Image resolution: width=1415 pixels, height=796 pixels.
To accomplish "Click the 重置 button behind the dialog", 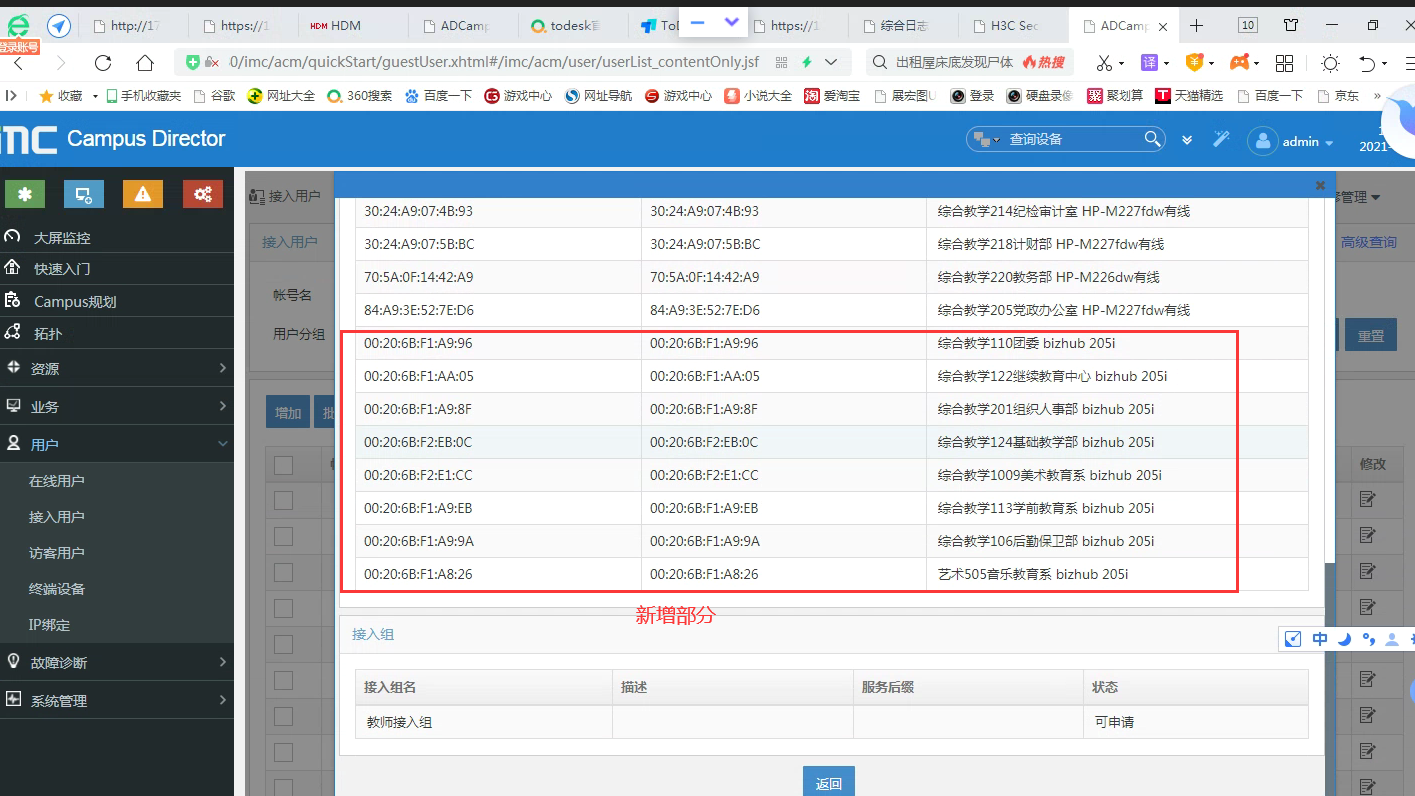I will (1370, 336).
